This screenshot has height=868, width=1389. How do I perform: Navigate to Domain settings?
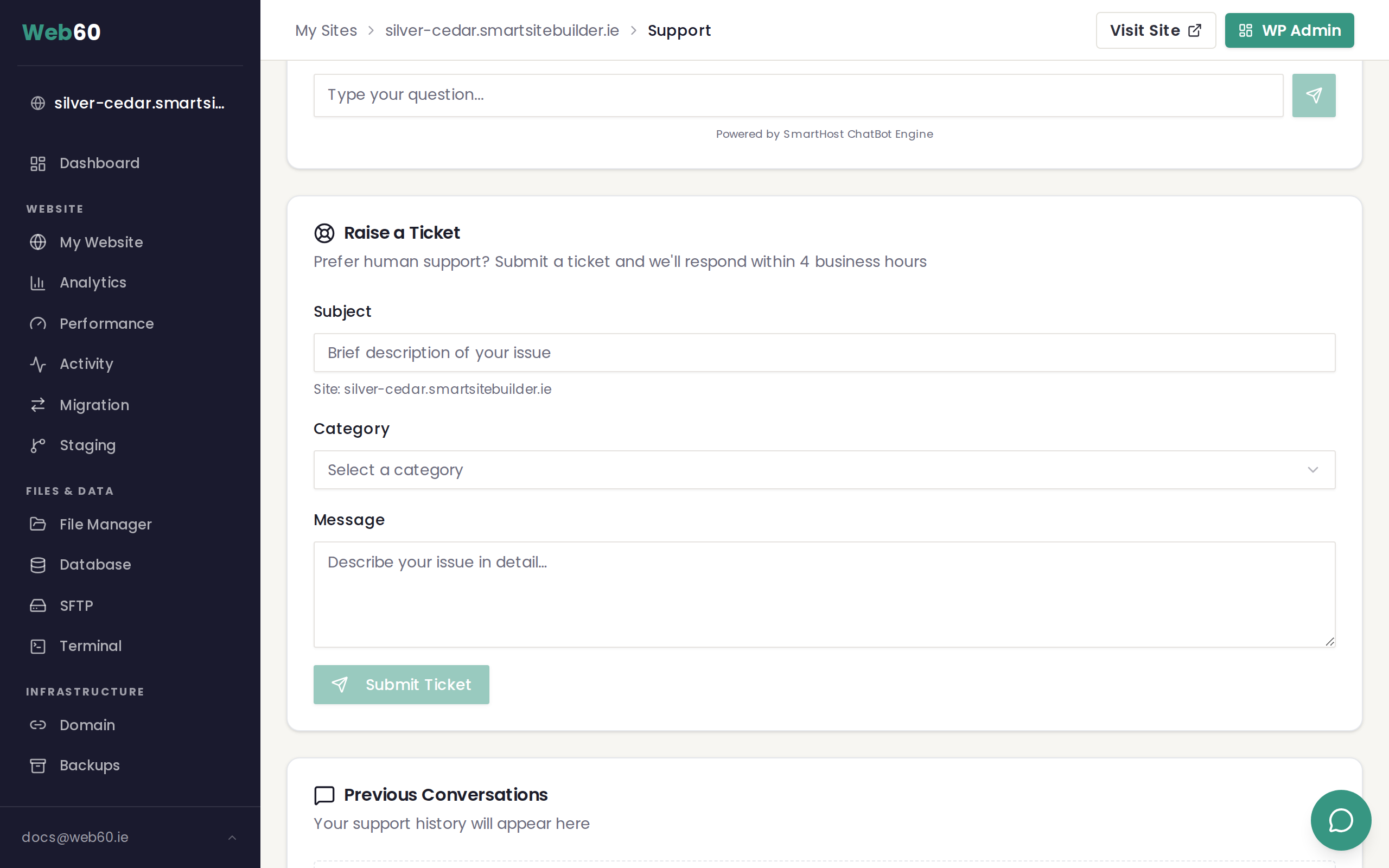pos(87,725)
